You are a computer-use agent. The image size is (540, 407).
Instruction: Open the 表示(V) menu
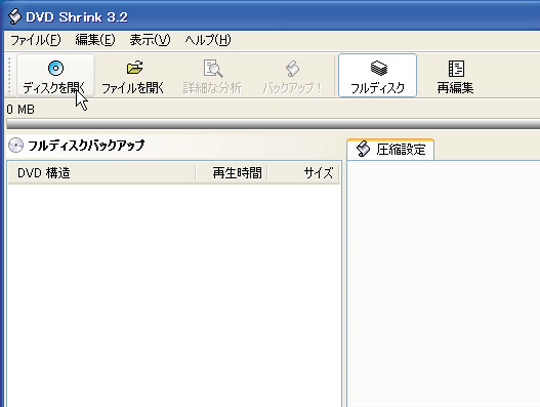click(150, 40)
